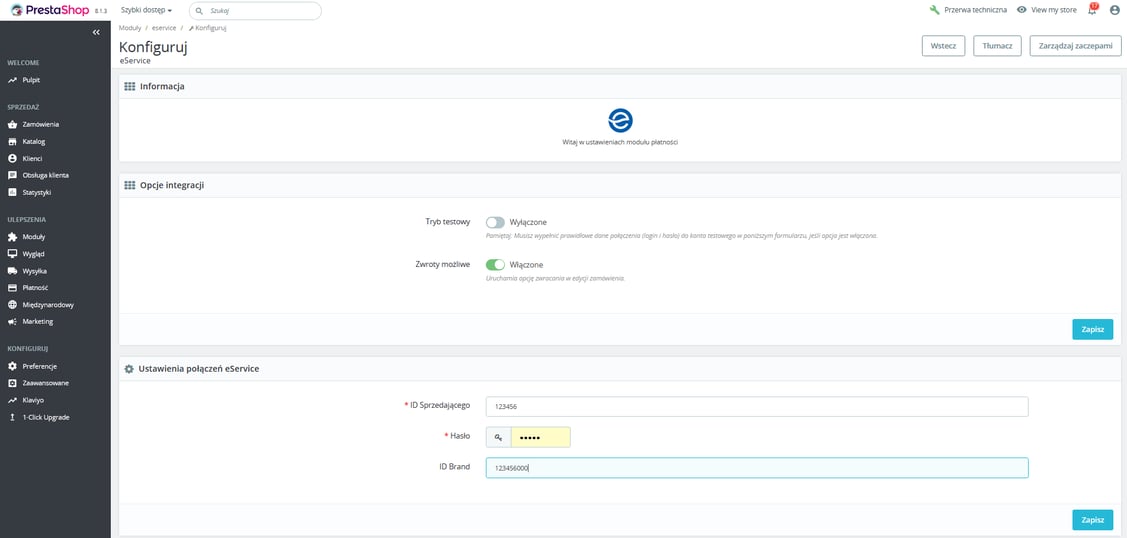Image resolution: width=1127 pixels, height=538 pixels.
Task: Click the Informacja panel header
Action: 620,86
